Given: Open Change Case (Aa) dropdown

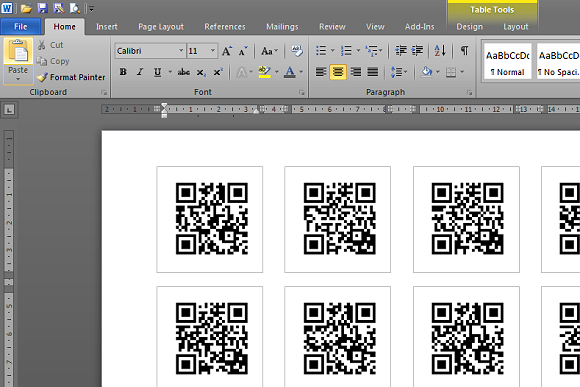Looking at the screenshot, I should click(x=269, y=51).
